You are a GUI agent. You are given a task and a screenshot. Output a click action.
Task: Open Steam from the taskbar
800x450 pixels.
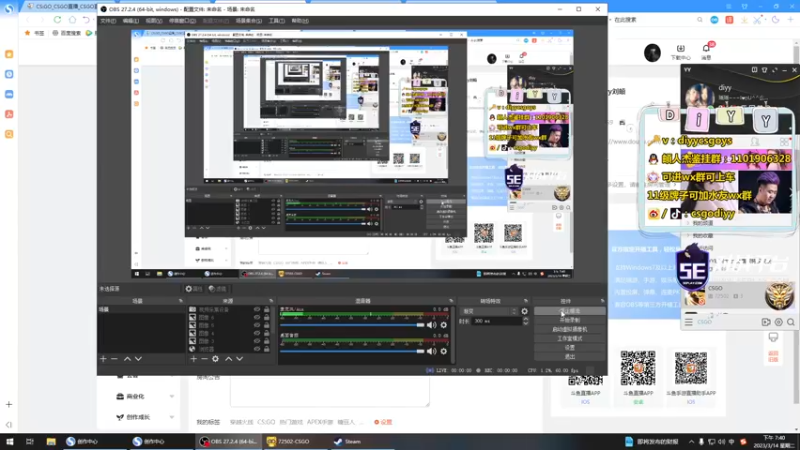348,441
